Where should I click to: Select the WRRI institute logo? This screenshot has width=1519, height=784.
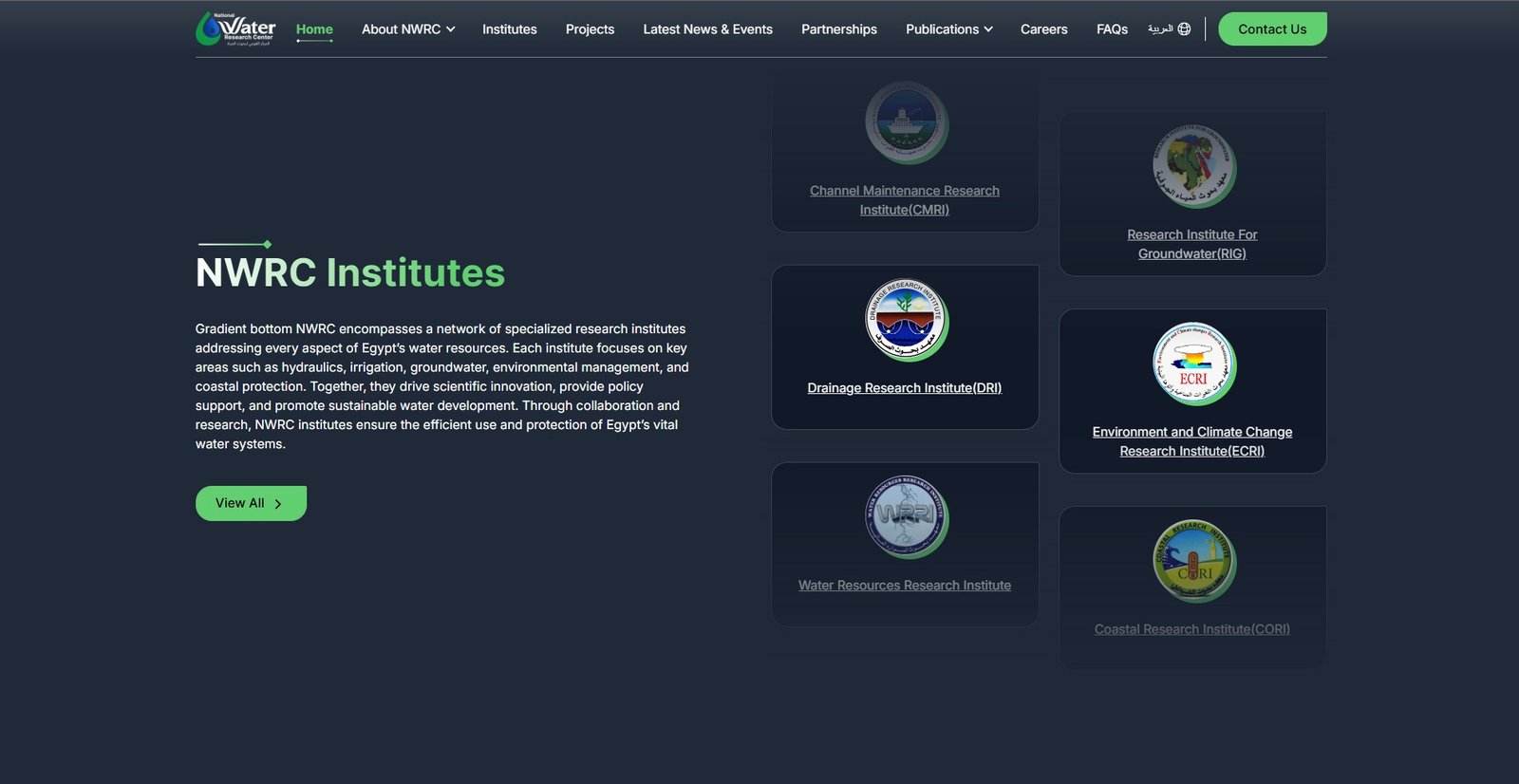pos(906,516)
